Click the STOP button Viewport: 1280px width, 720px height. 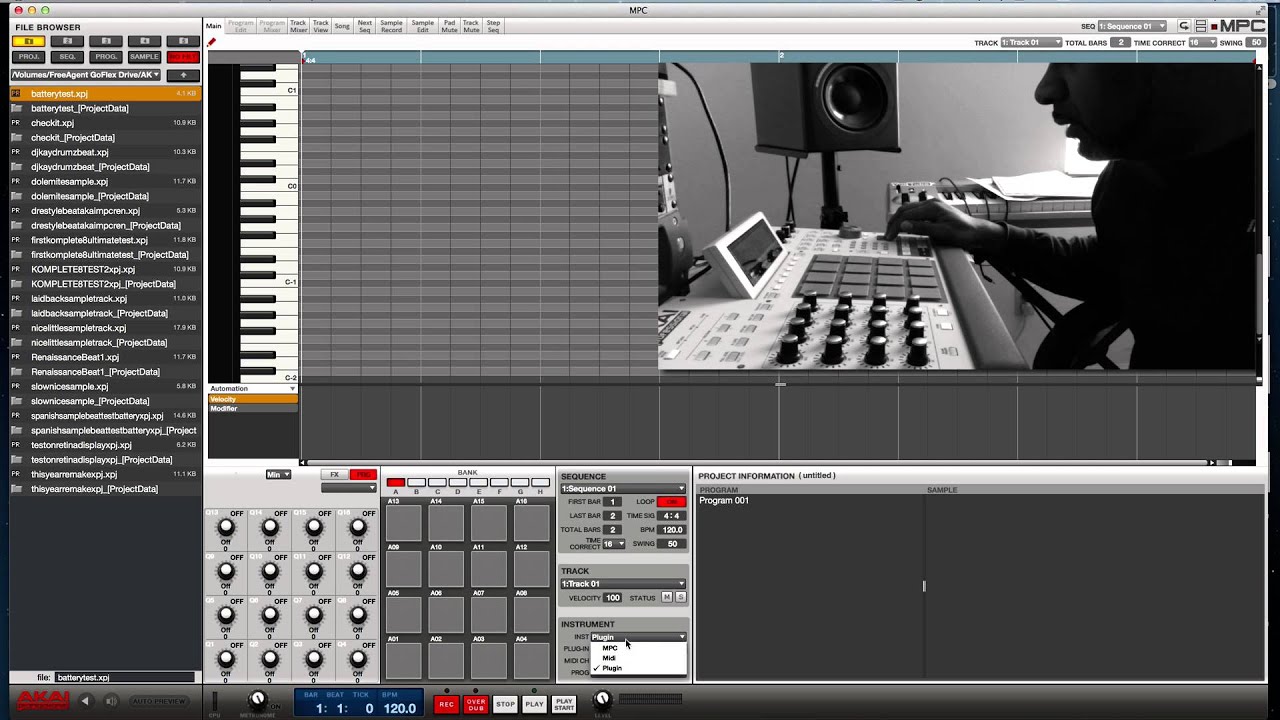pyautogui.click(x=505, y=704)
